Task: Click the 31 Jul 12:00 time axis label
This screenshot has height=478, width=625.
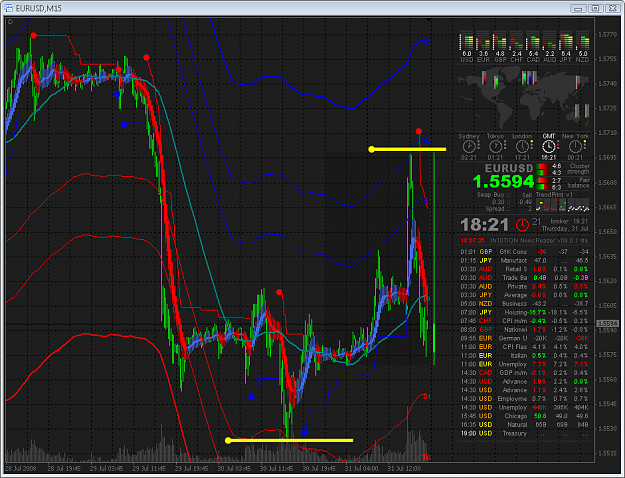Action: point(404,468)
